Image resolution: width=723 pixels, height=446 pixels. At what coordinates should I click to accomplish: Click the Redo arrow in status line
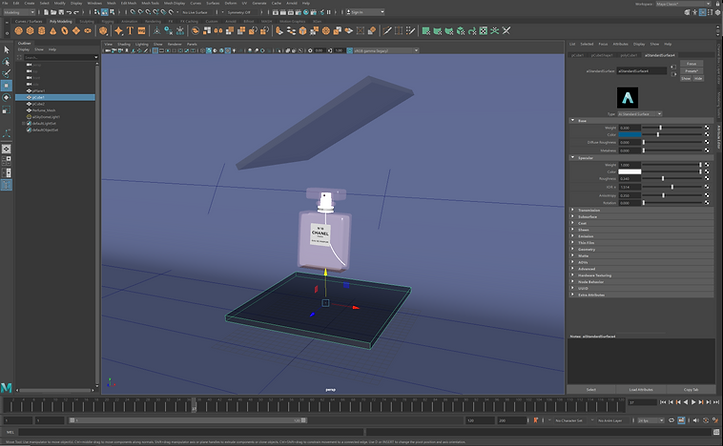pos(76,12)
